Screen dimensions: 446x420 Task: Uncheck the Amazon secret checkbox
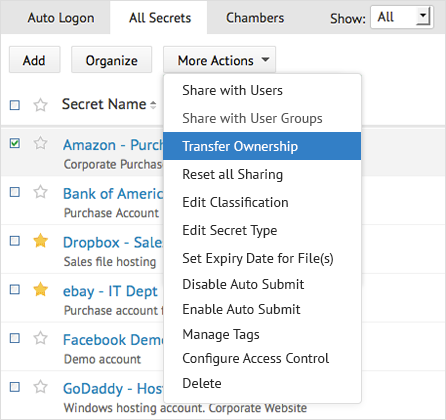click(15, 143)
